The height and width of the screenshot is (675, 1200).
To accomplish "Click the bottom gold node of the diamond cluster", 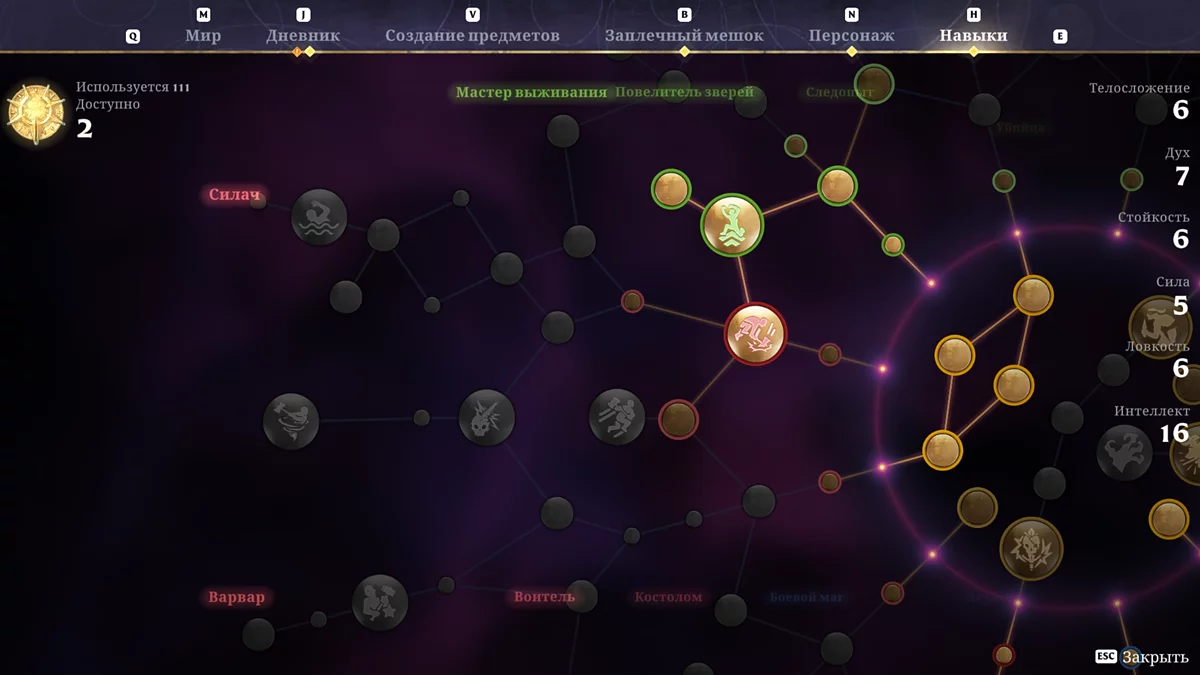I will coord(942,450).
